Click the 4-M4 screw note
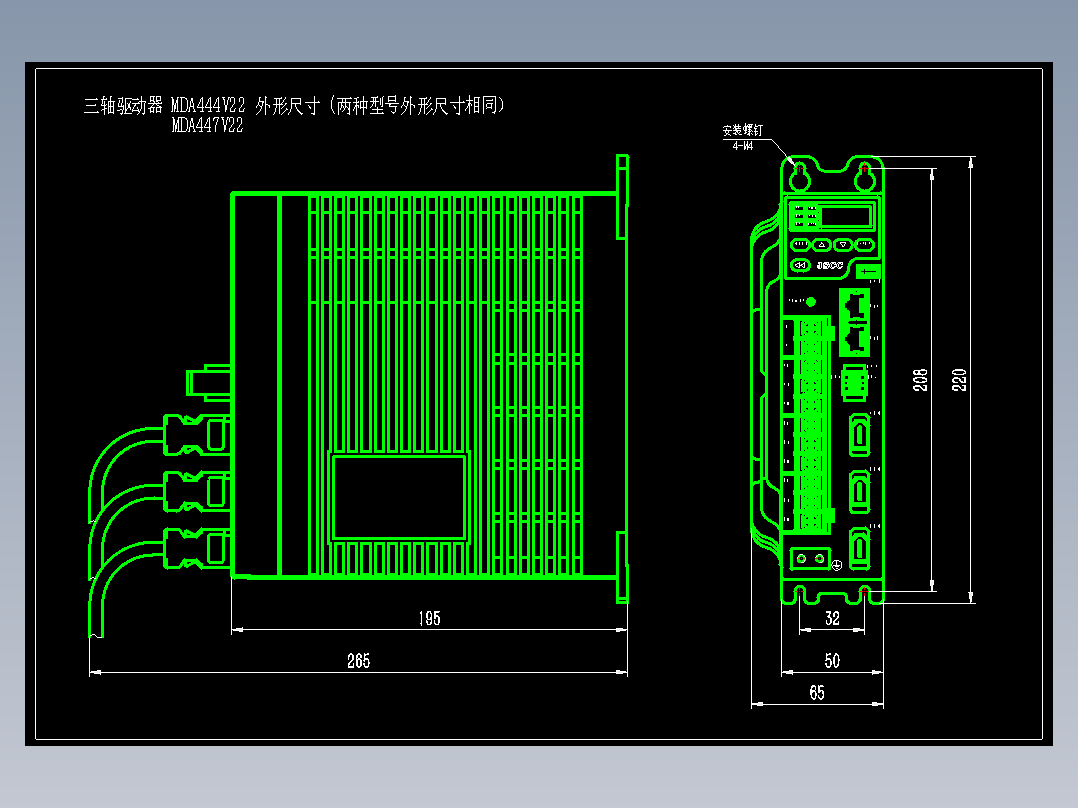1078x808 pixels. coord(742,146)
